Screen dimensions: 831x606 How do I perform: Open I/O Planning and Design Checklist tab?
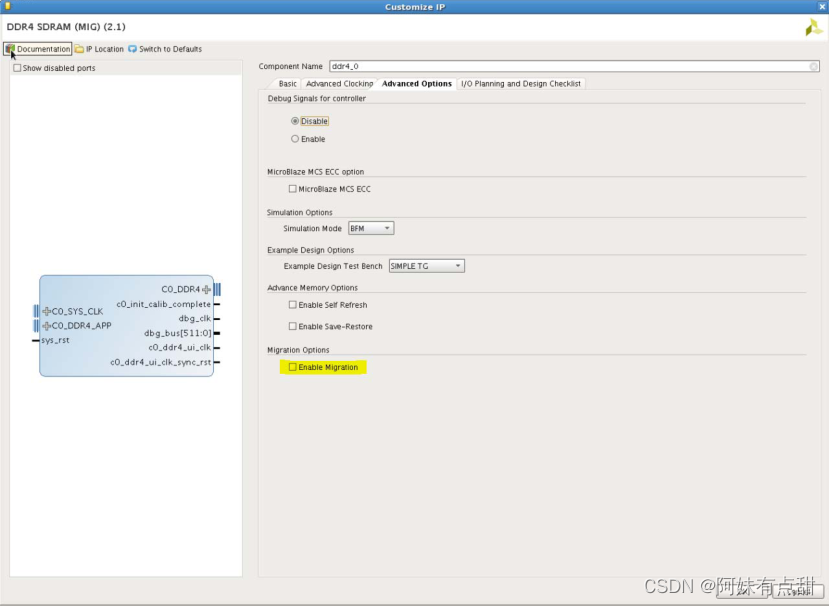(x=520, y=84)
